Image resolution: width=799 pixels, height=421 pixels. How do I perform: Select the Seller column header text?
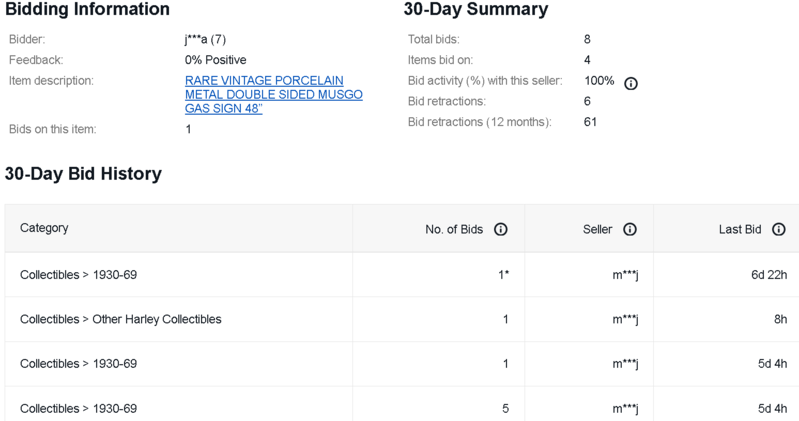597,229
